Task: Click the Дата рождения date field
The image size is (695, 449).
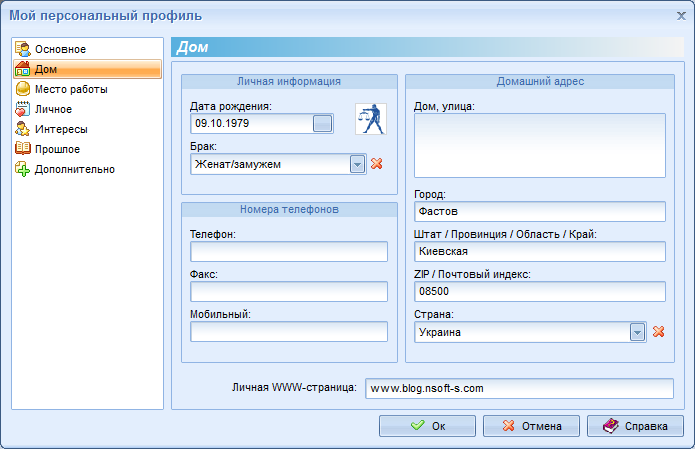Action: (x=262, y=123)
